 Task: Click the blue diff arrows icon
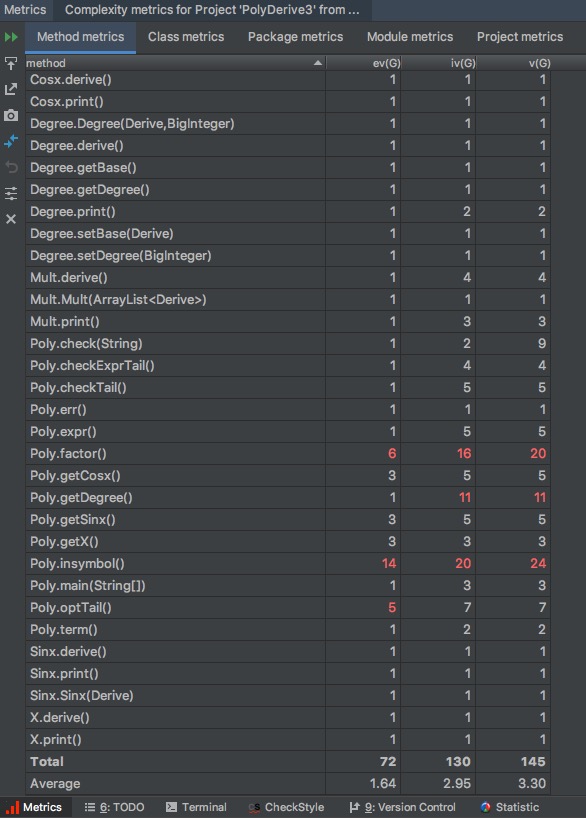[11, 141]
